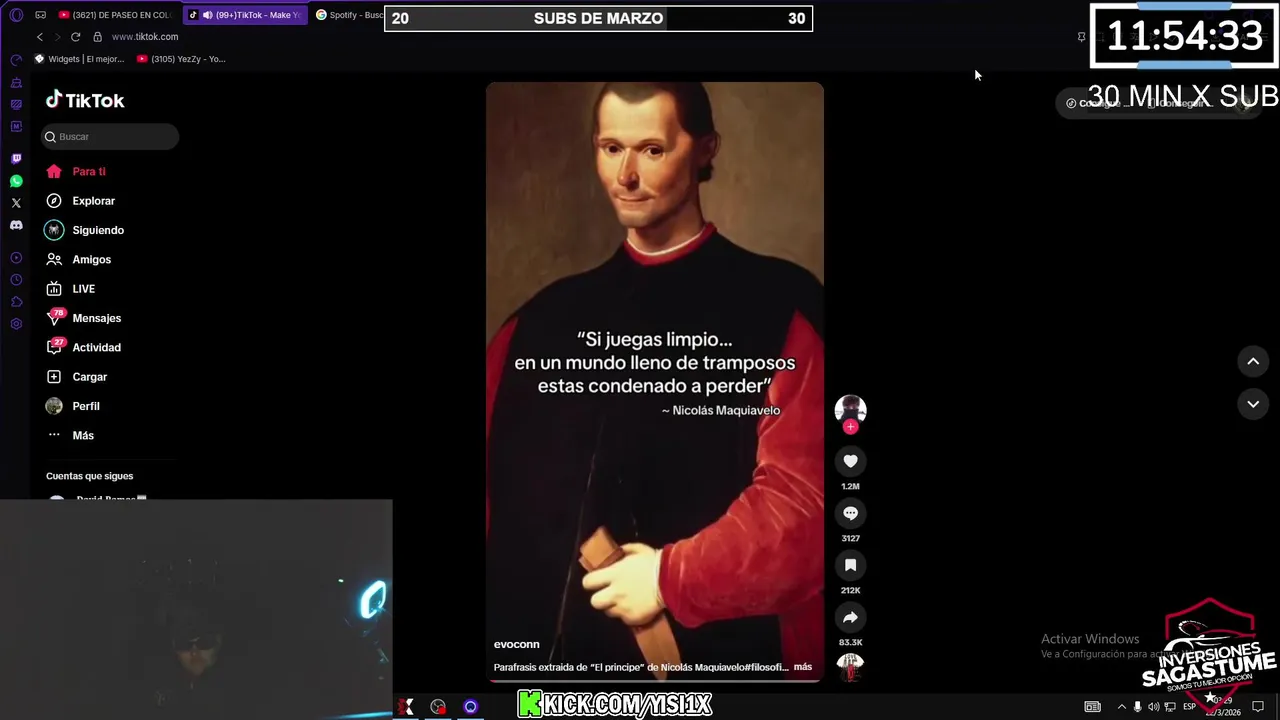Open the Twitch icon in browser sidebar
Image resolution: width=1280 pixels, height=720 pixels.
(16, 159)
